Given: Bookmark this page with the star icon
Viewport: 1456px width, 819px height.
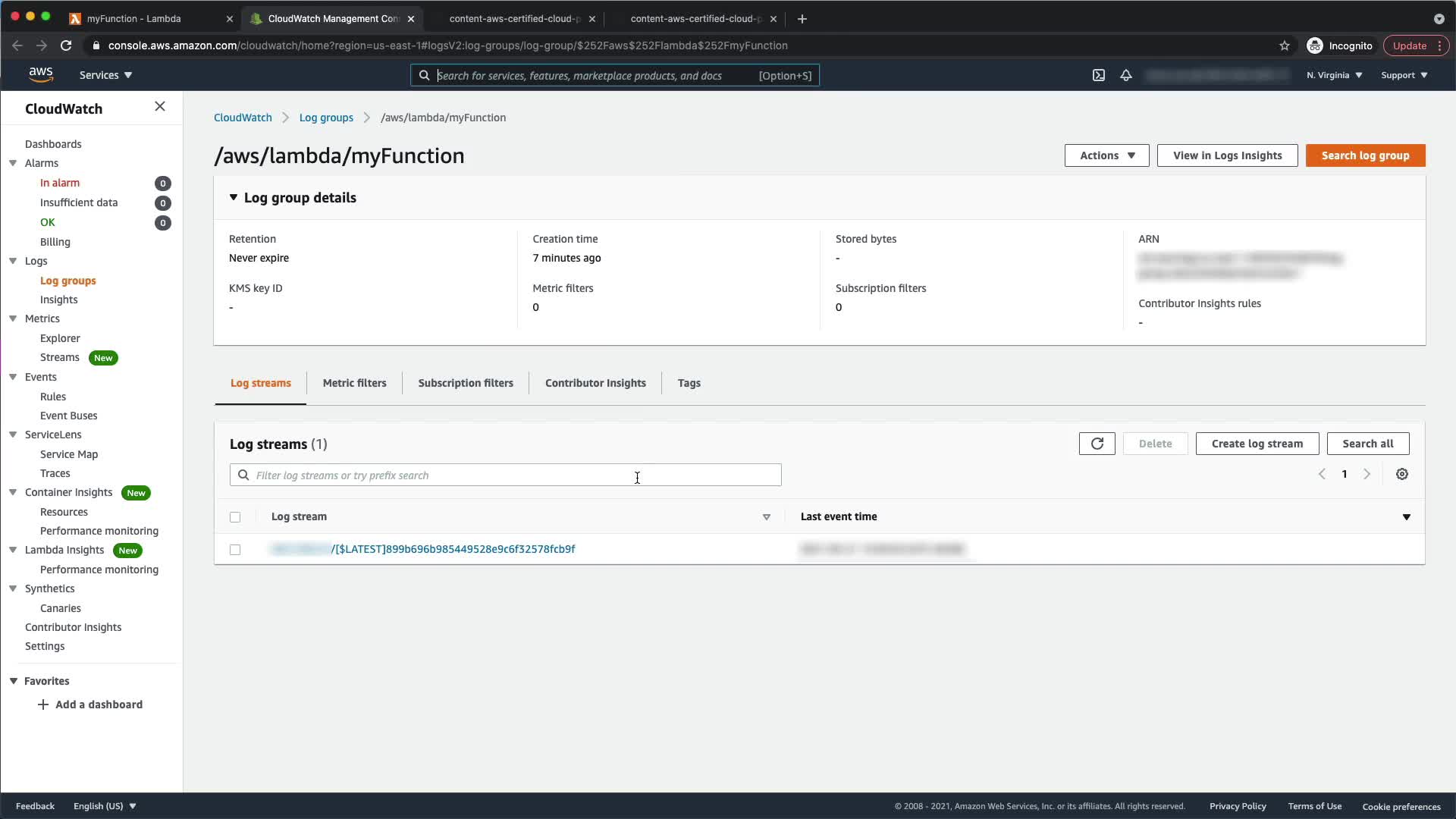Looking at the screenshot, I should tap(1284, 45).
